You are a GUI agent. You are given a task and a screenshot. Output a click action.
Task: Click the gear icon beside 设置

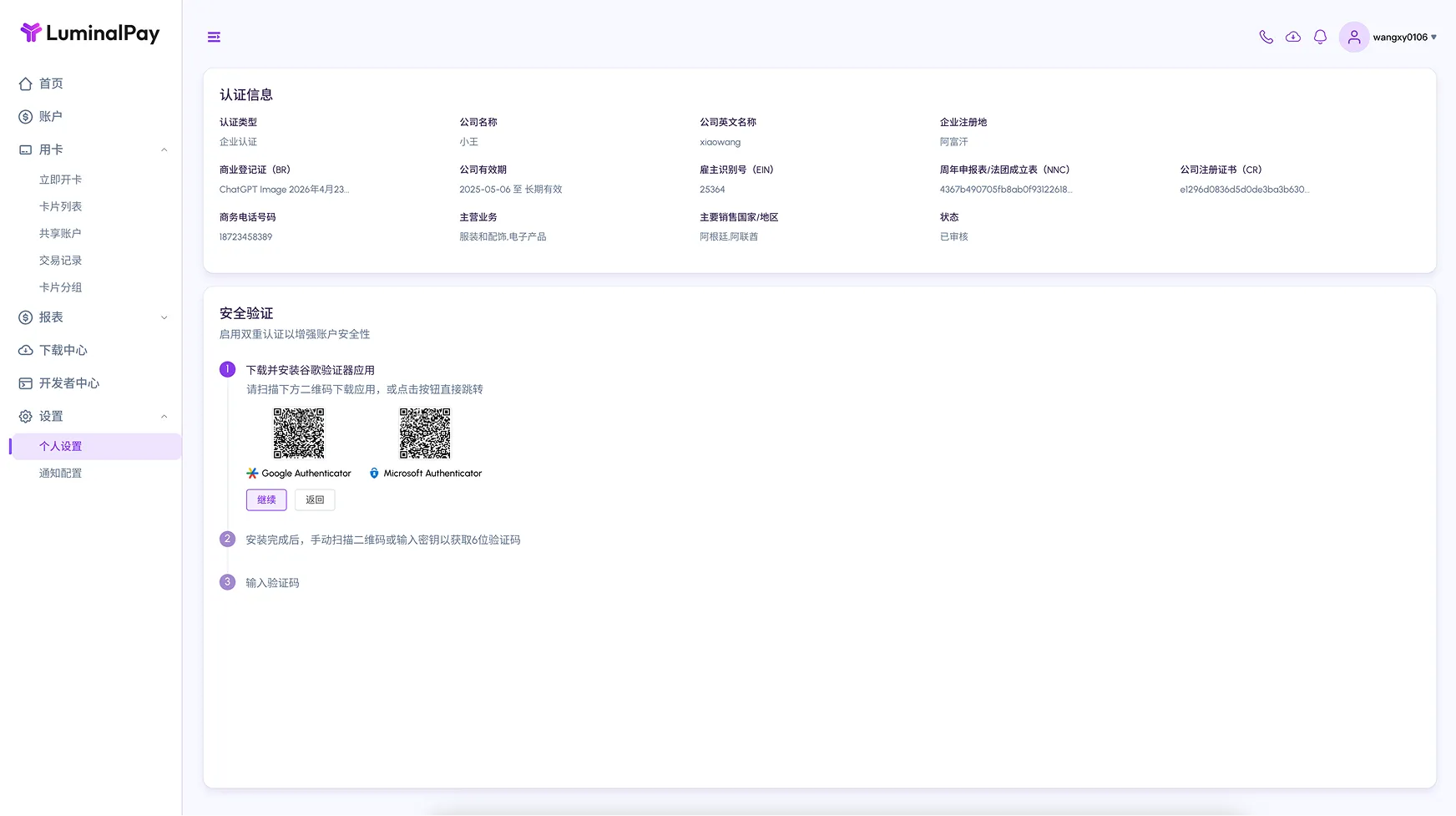pos(26,416)
